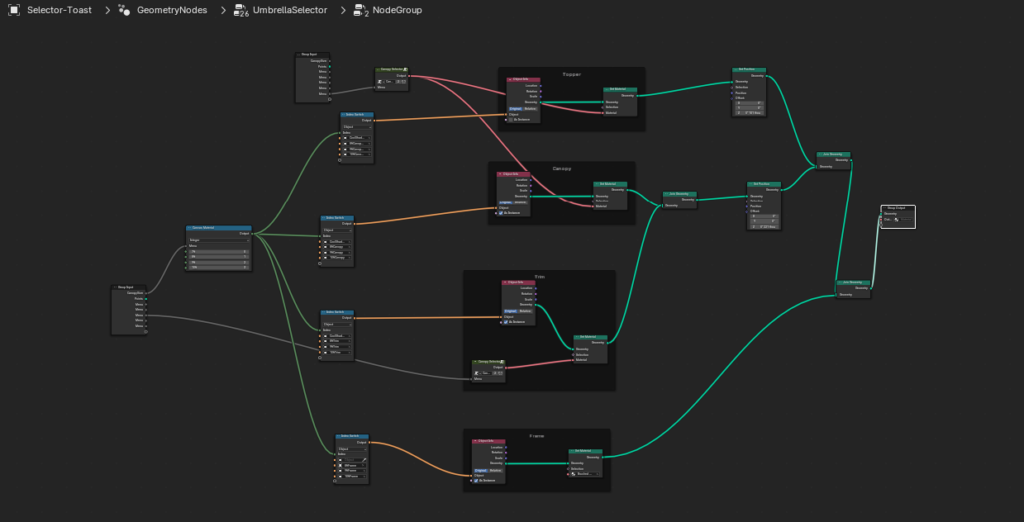The image size is (1024, 522).
Task: Uncheck As Instance on Frame's Object Info
Action: (x=476, y=480)
